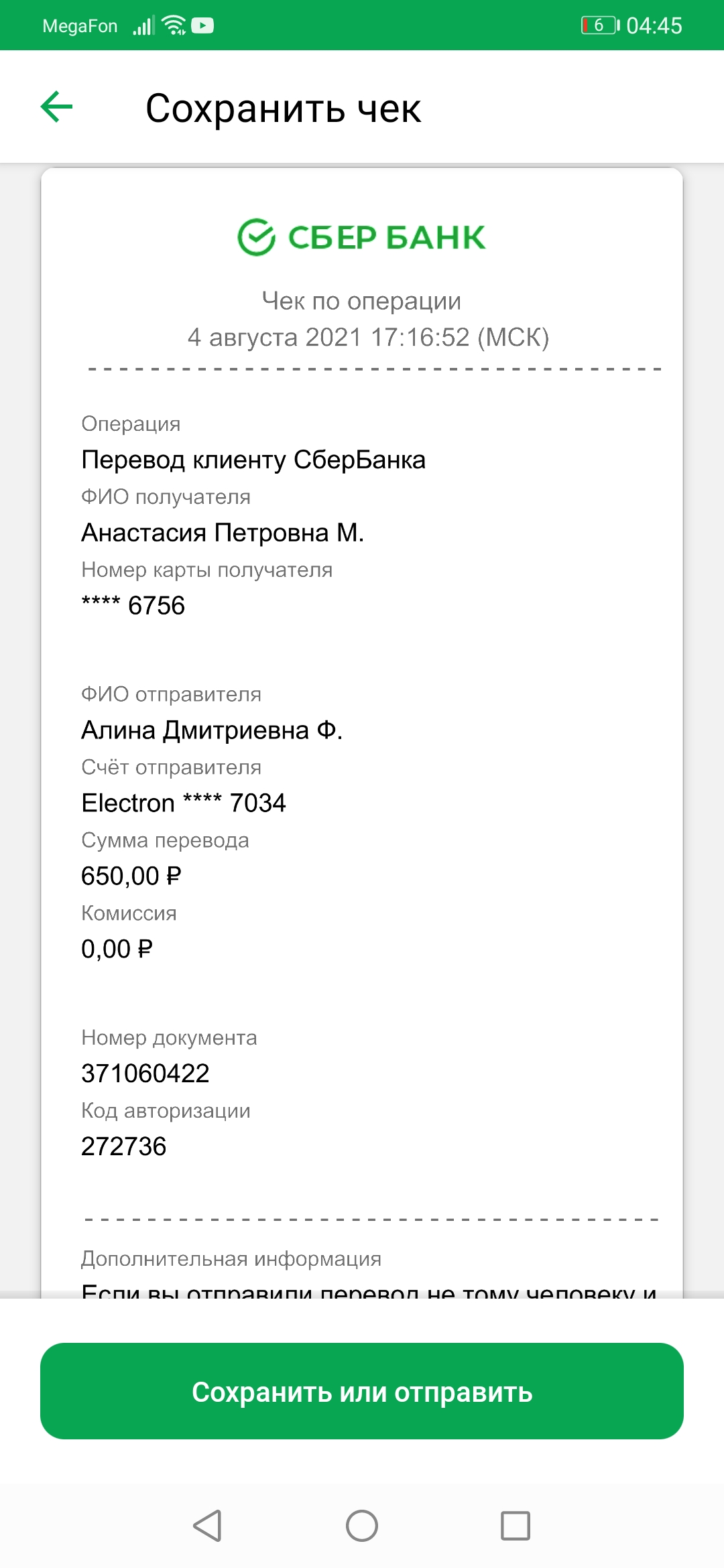Tap sender account Electron **** 7034

click(x=184, y=803)
